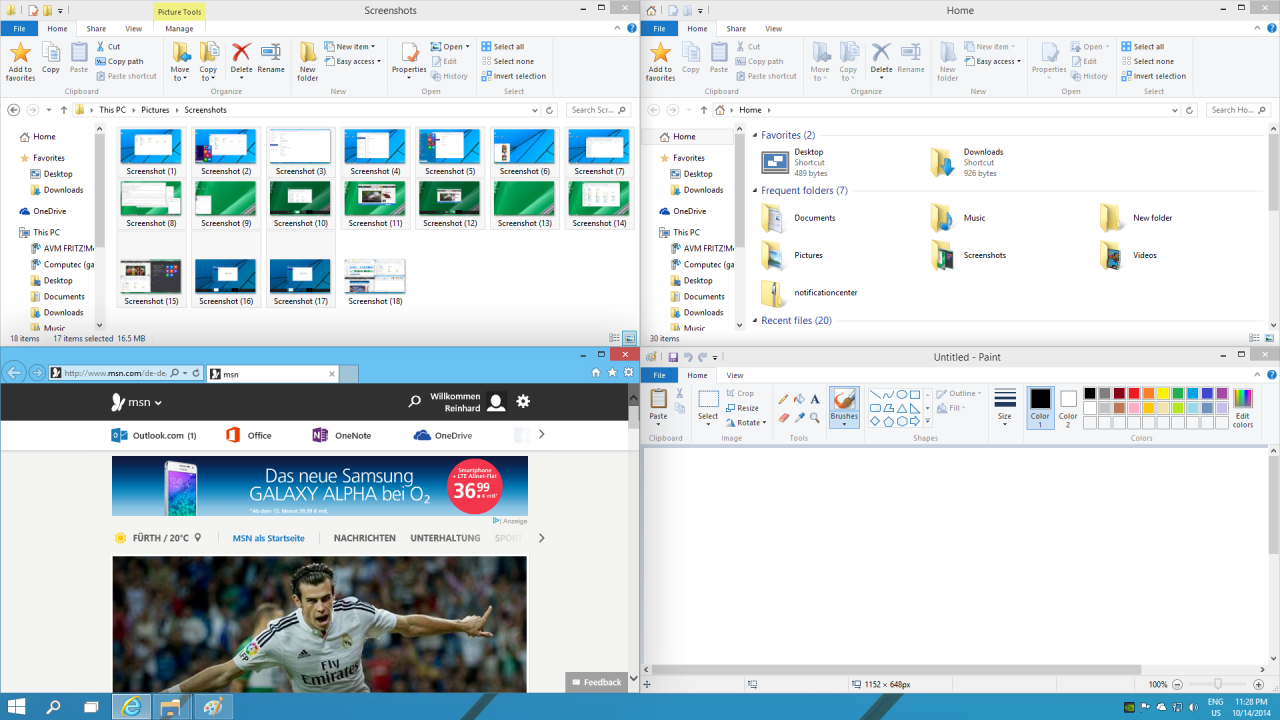Select the Fill with color bucket in Paint

pyautogui.click(x=799, y=399)
